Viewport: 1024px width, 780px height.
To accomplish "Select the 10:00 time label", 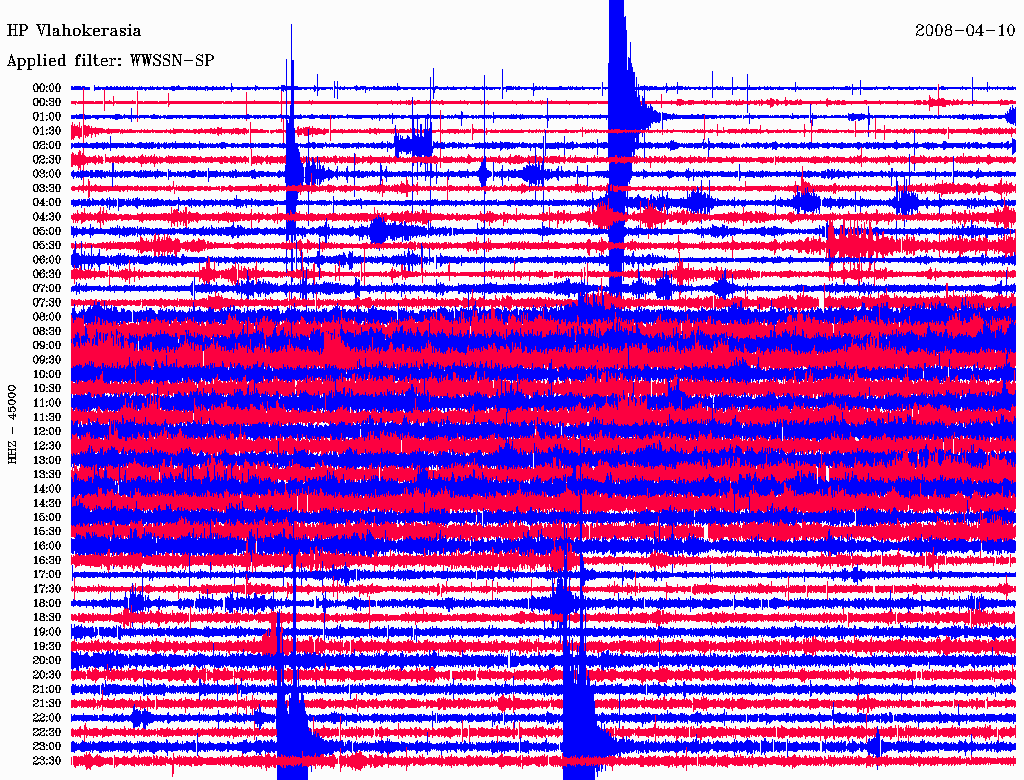I will (47, 374).
